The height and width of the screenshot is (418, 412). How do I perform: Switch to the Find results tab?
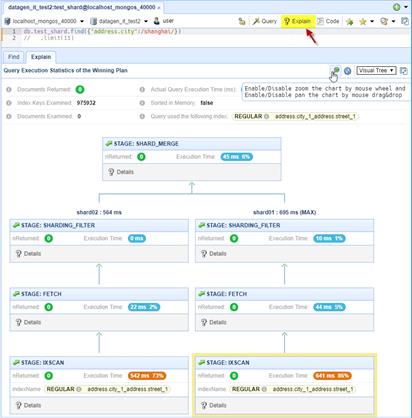pos(14,57)
